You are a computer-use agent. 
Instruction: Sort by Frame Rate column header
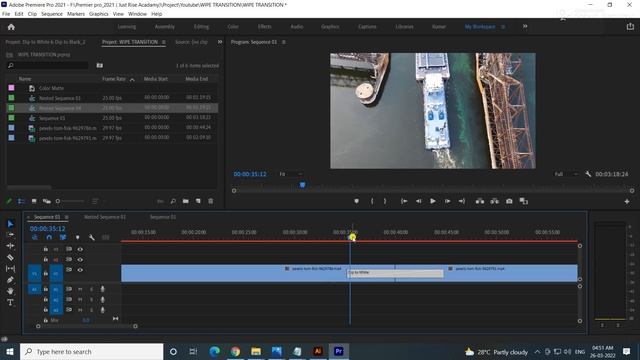[x=114, y=79]
